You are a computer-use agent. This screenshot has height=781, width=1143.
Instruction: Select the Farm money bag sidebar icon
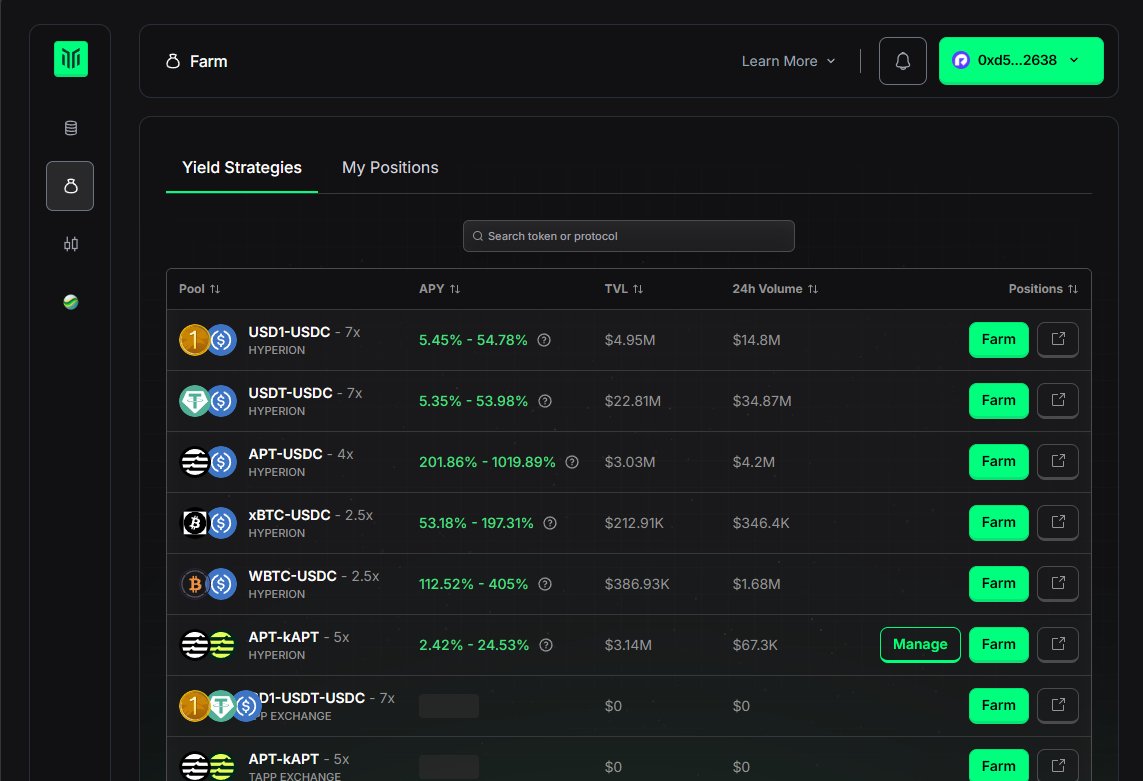[70, 186]
